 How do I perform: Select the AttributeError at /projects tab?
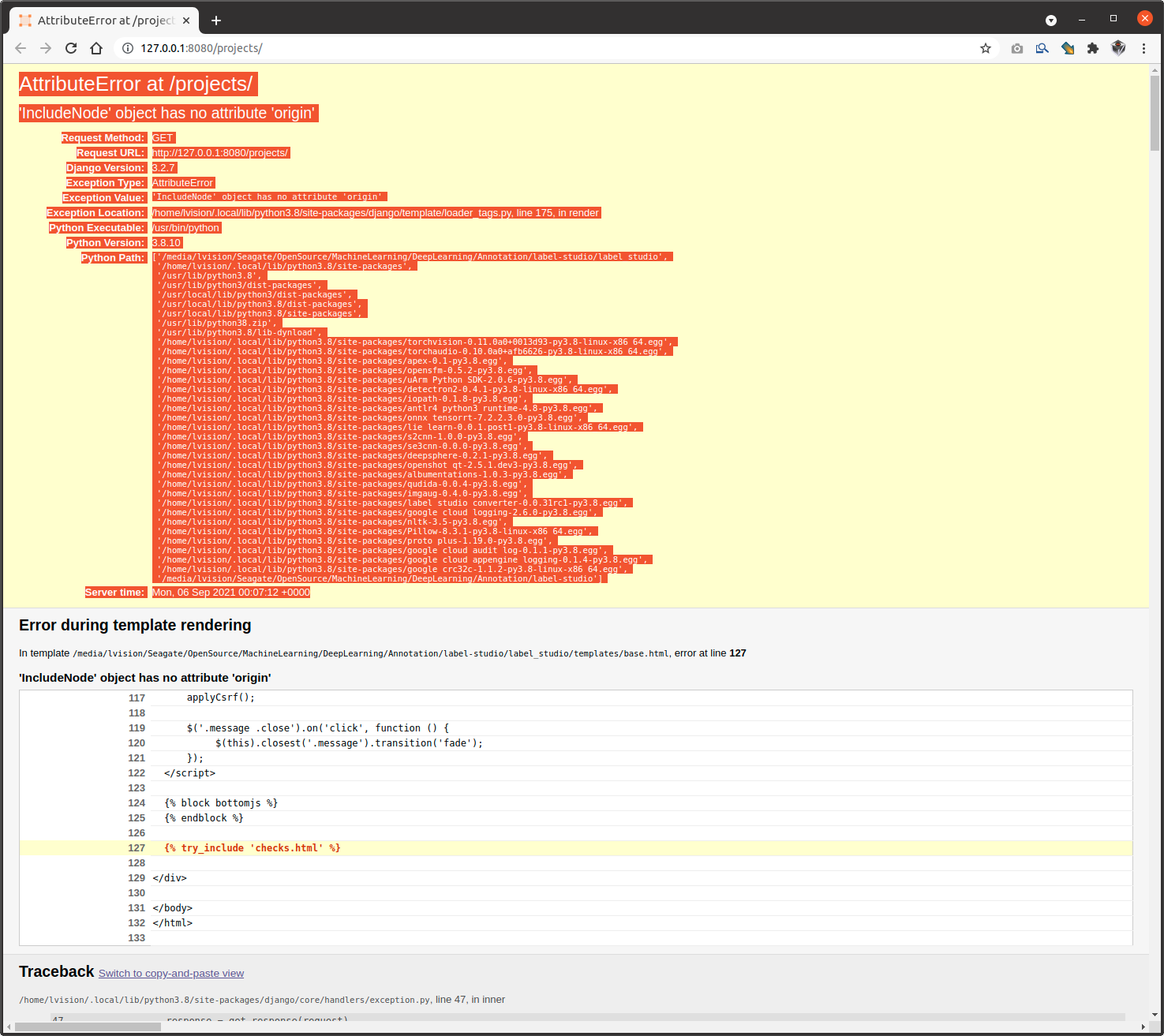point(104,21)
